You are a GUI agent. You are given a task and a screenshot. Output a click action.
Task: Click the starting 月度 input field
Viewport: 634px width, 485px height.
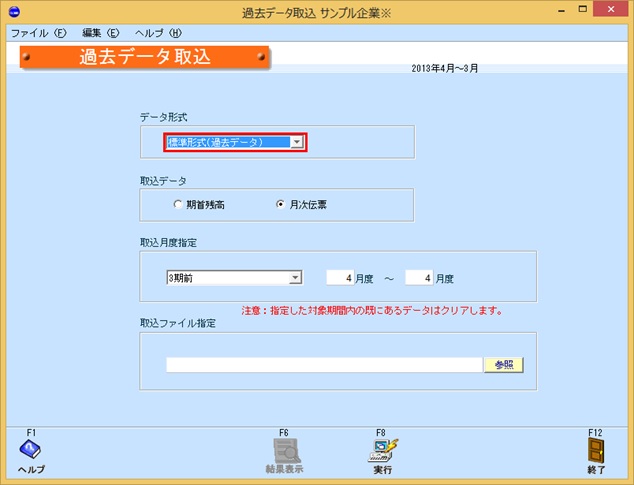pos(340,278)
